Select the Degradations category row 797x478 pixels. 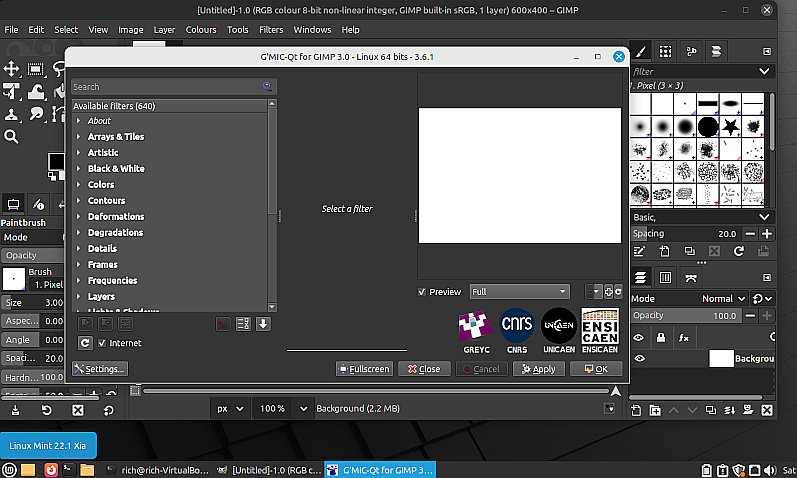point(169,232)
